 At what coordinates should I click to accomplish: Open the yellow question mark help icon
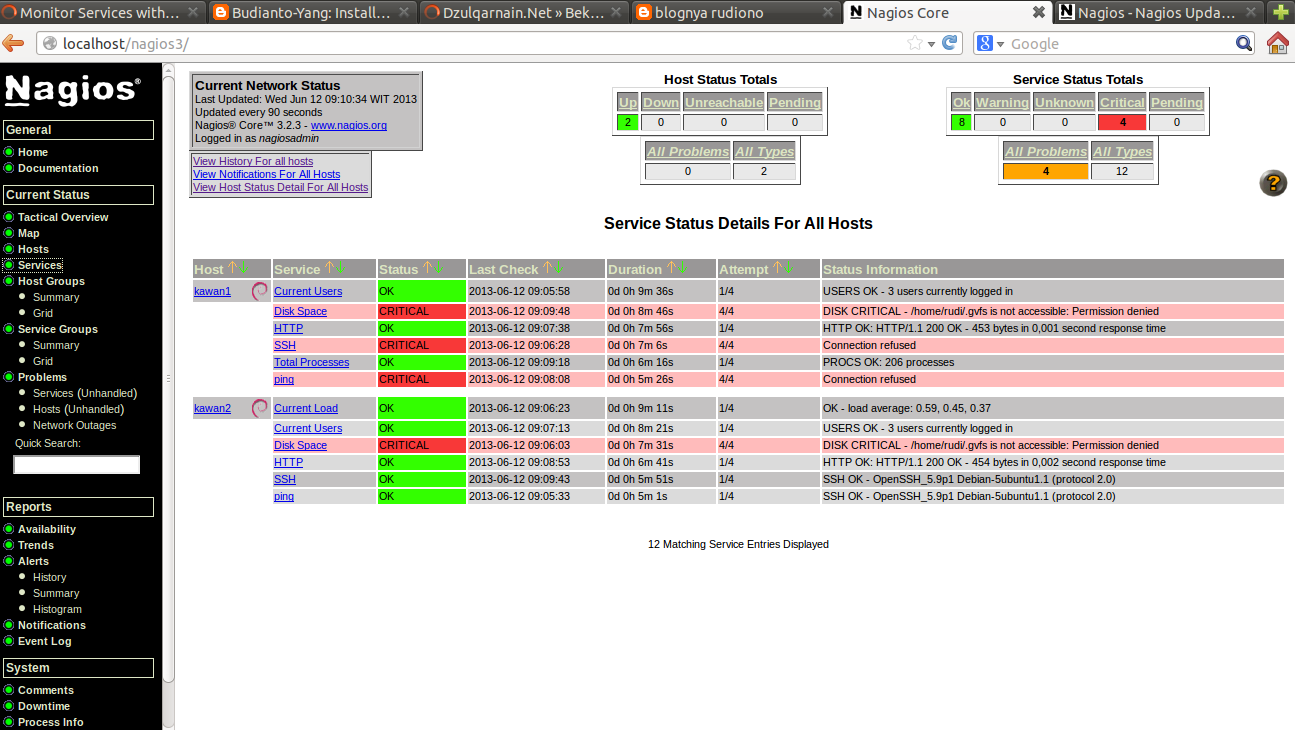(1273, 183)
